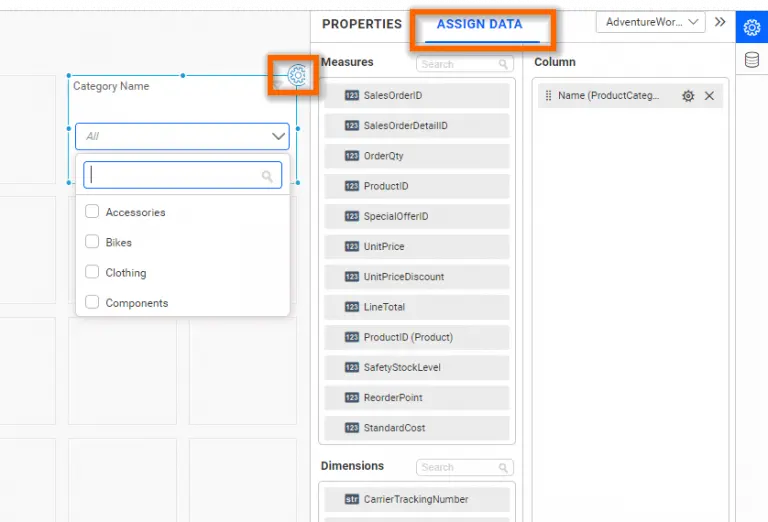Remove Name (ProductCategory) field from Column
Image resolution: width=768 pixels, height=522 pixels.
[709, 96]
